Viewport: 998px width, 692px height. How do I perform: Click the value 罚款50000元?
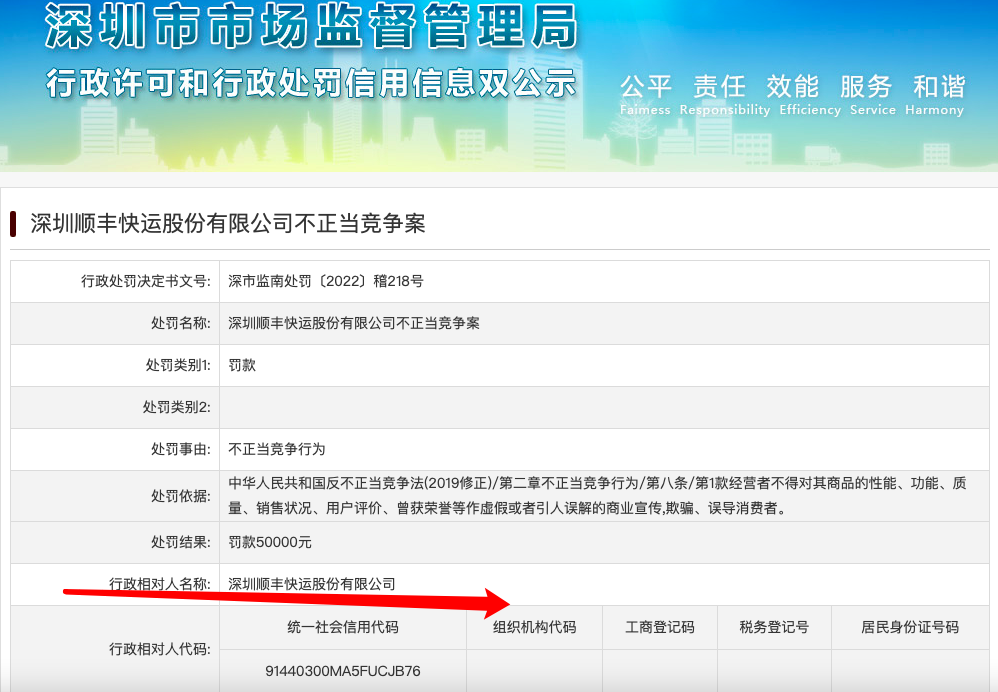click(270, 542)
